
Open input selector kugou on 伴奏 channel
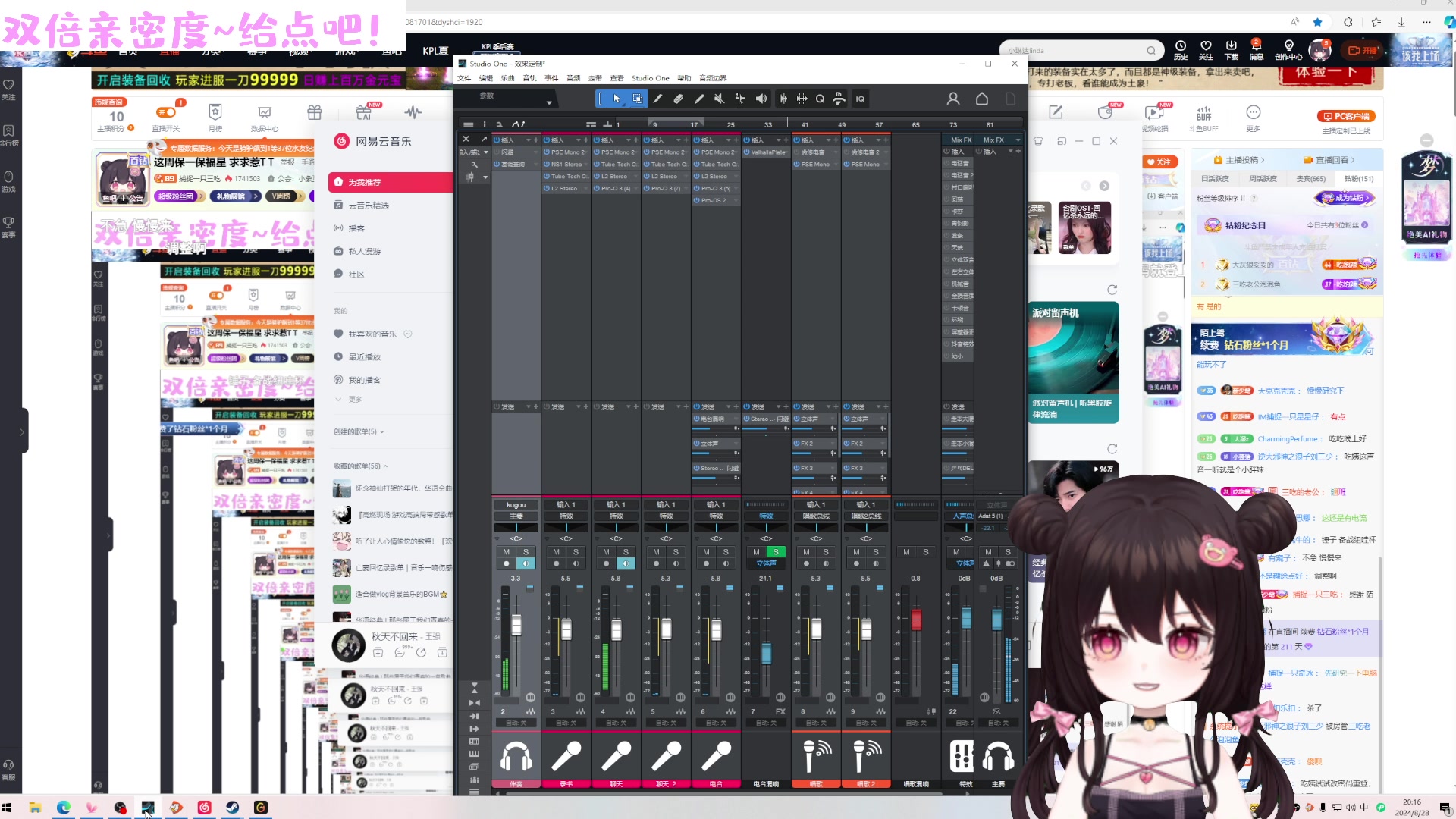coord(516,504)
